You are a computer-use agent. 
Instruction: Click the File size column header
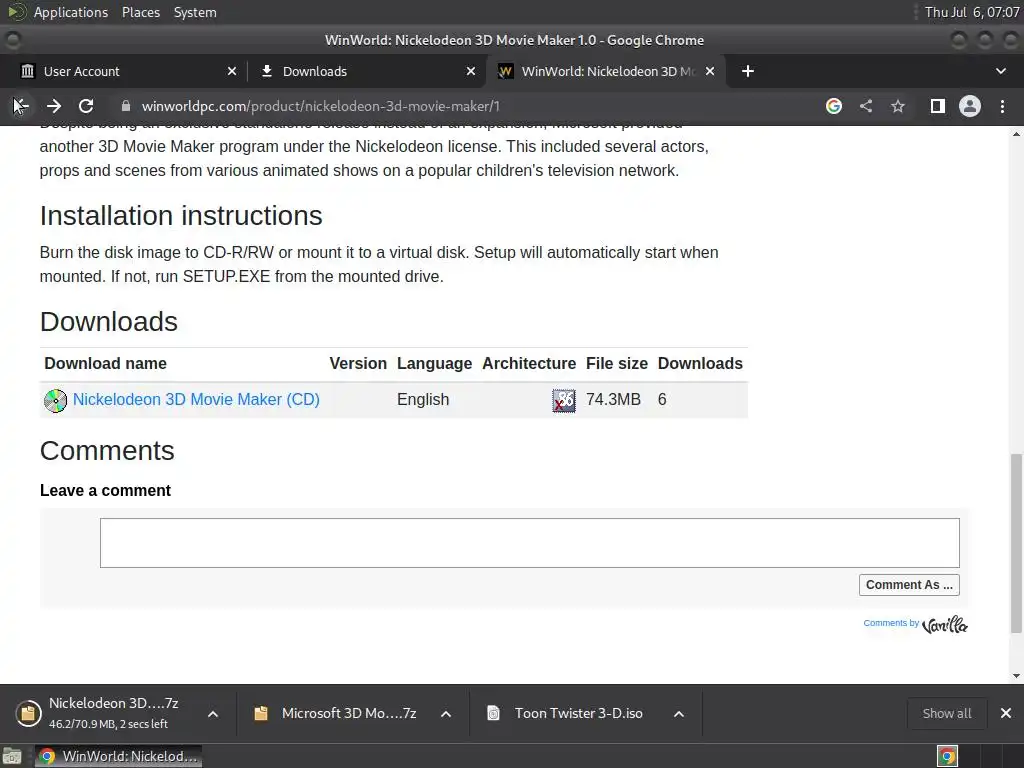[616, 363]
